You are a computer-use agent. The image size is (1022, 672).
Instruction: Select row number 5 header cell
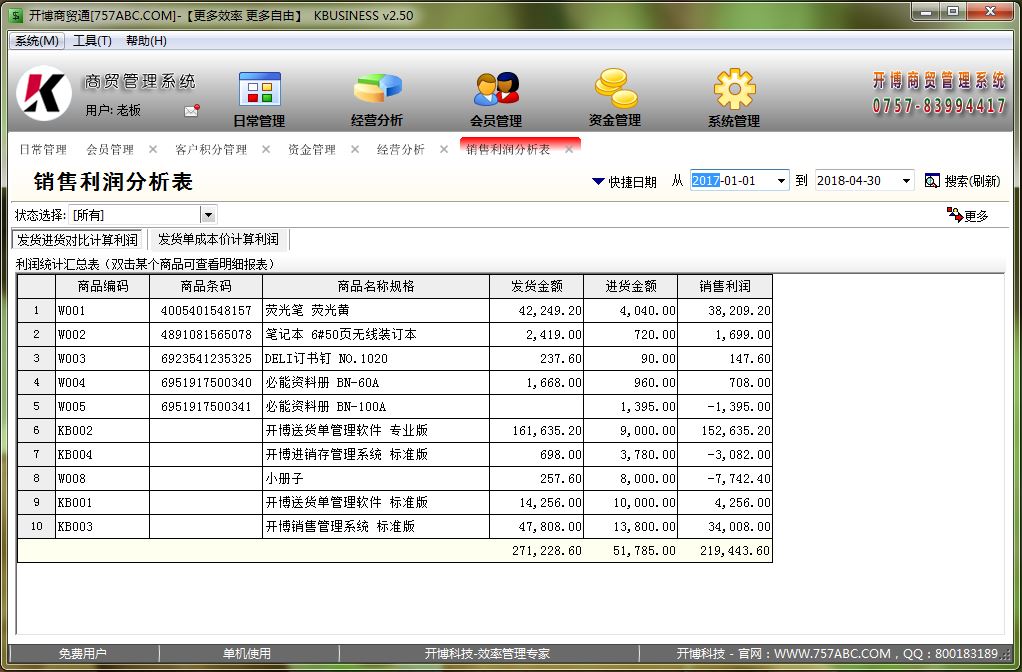[x=36, y=407]
